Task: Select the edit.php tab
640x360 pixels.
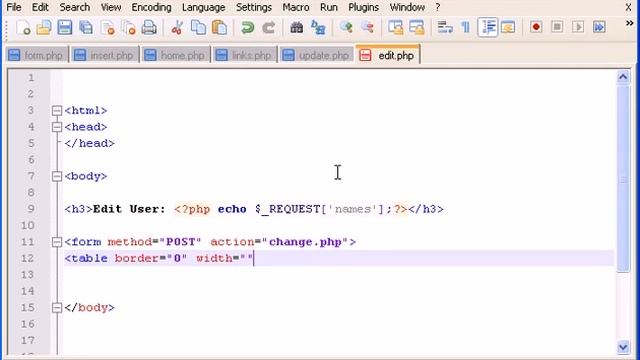Action: click(x=388, y=55)
